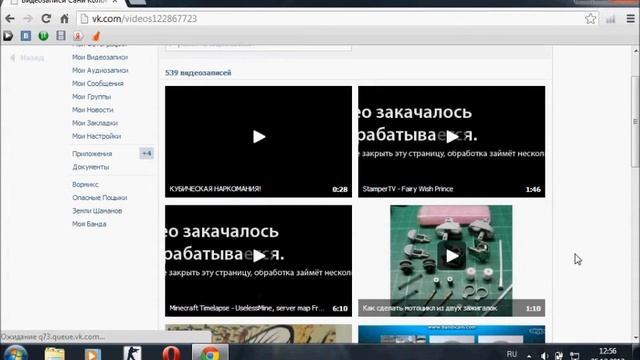Click the +4 badge next to Приложения
Image resolution: width=640 pixels, height=360 pixels.
[x=147, y=153]
